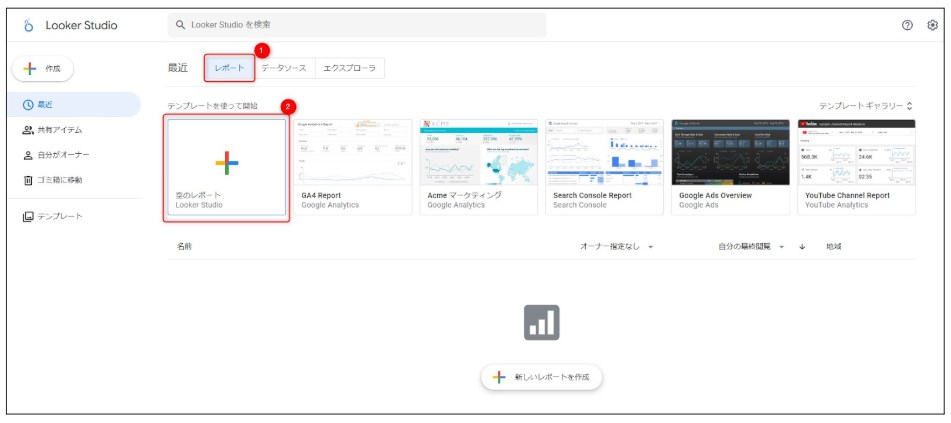Select 最近 in the sidebar
Image resolution: width=951 pixels, height=423 pixels.
[x=73, y=104]
